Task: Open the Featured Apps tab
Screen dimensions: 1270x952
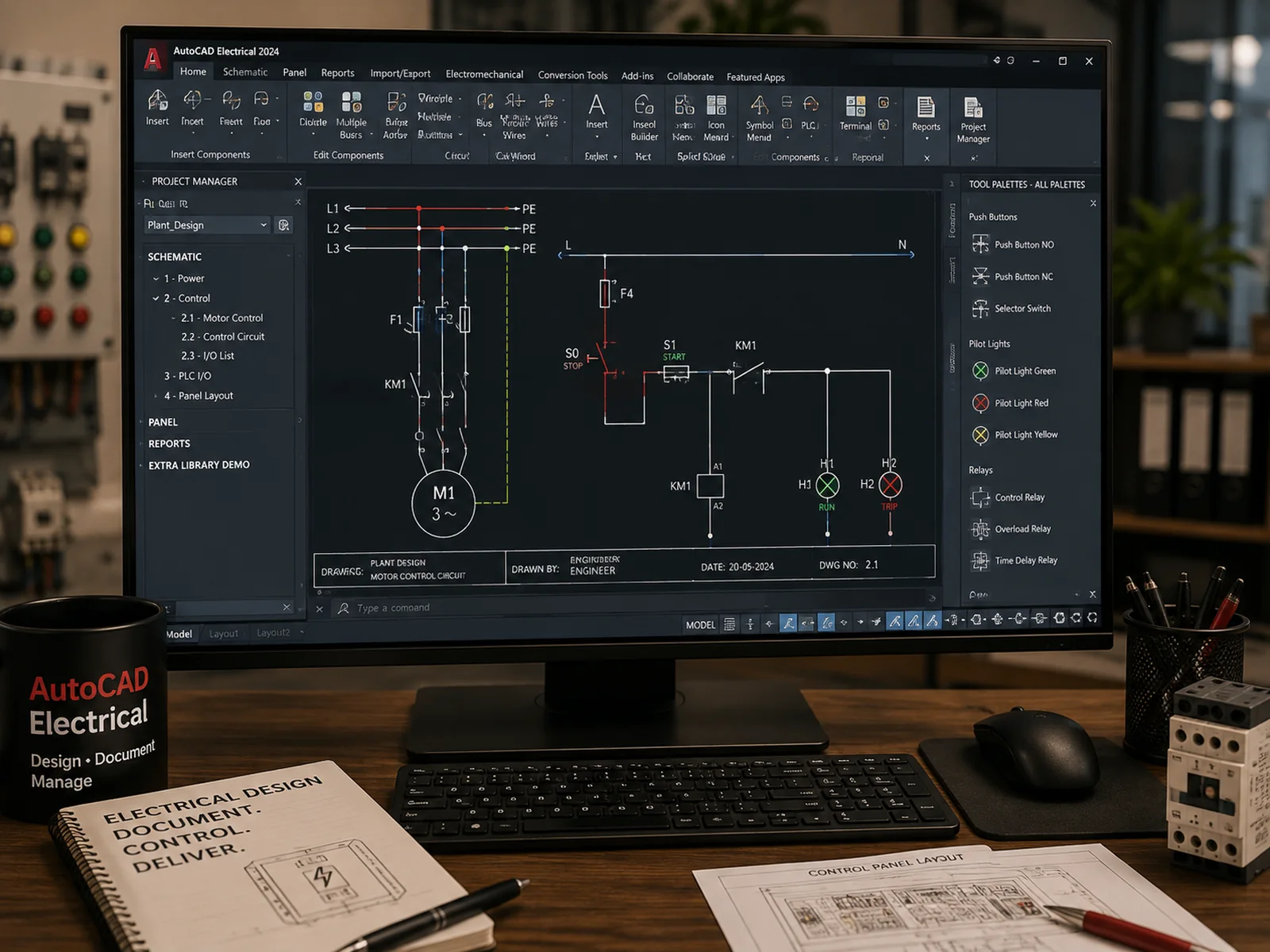Action: (756, 77)
